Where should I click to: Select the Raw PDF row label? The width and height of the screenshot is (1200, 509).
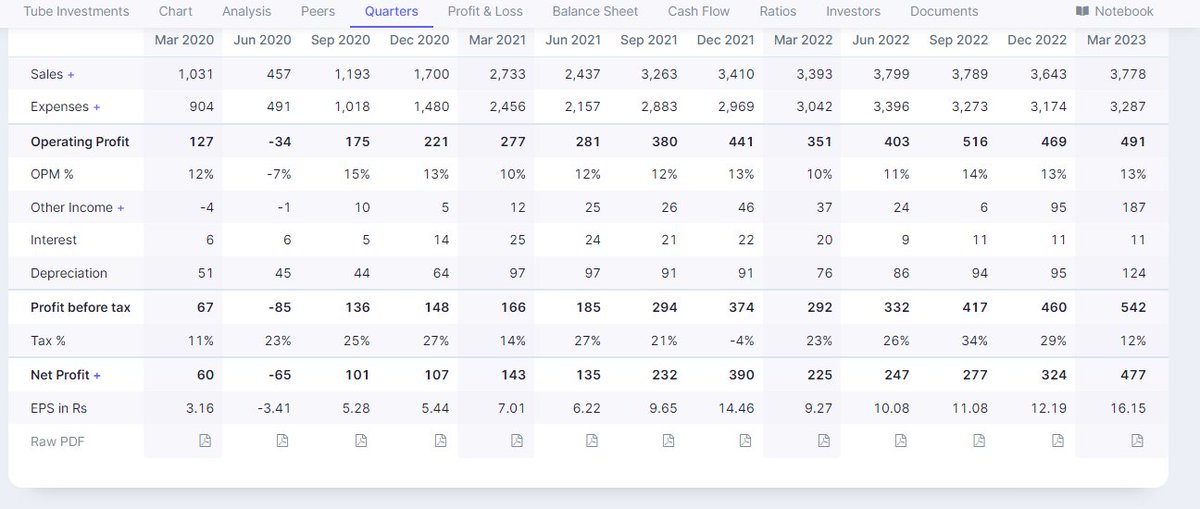(57, 441)
